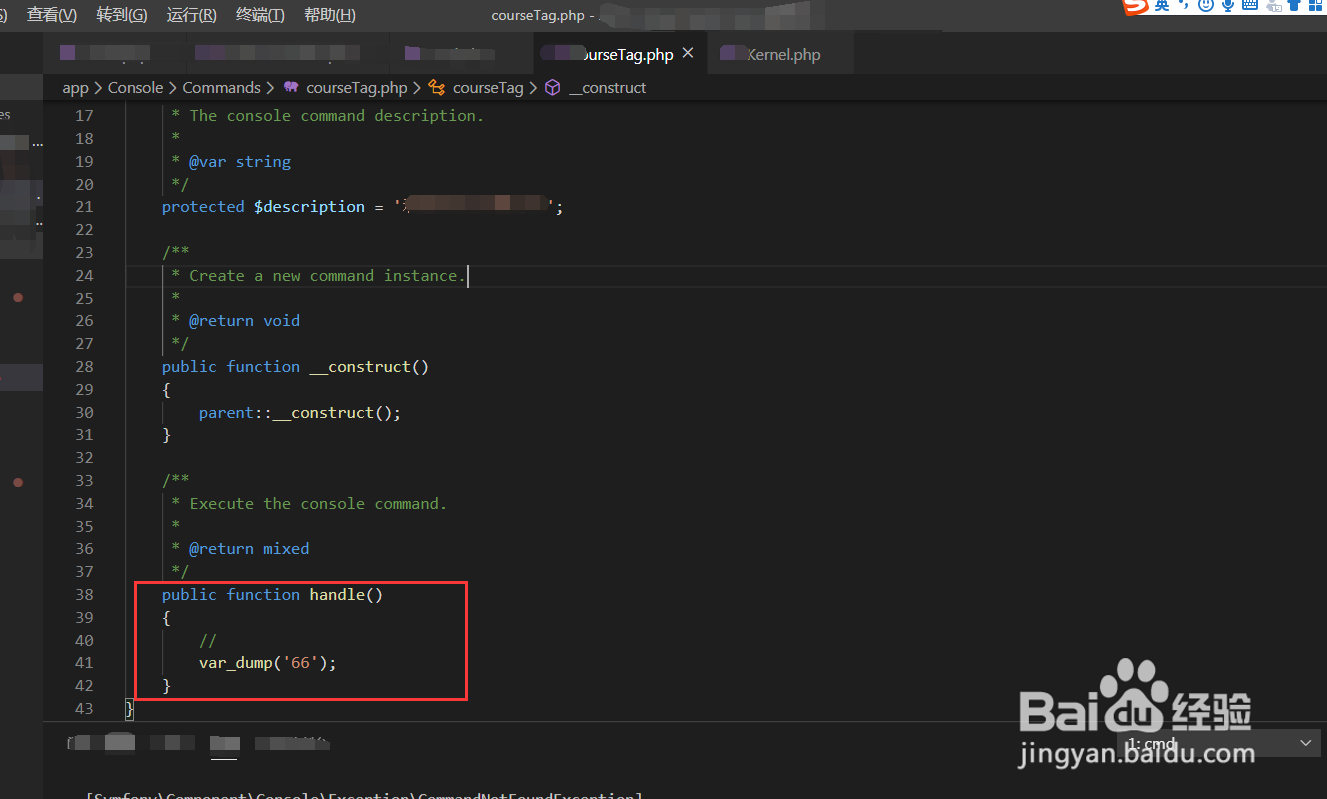1327x799 pixels.
Task: Open the 终端(T) menu
Action: click(260, 15)
